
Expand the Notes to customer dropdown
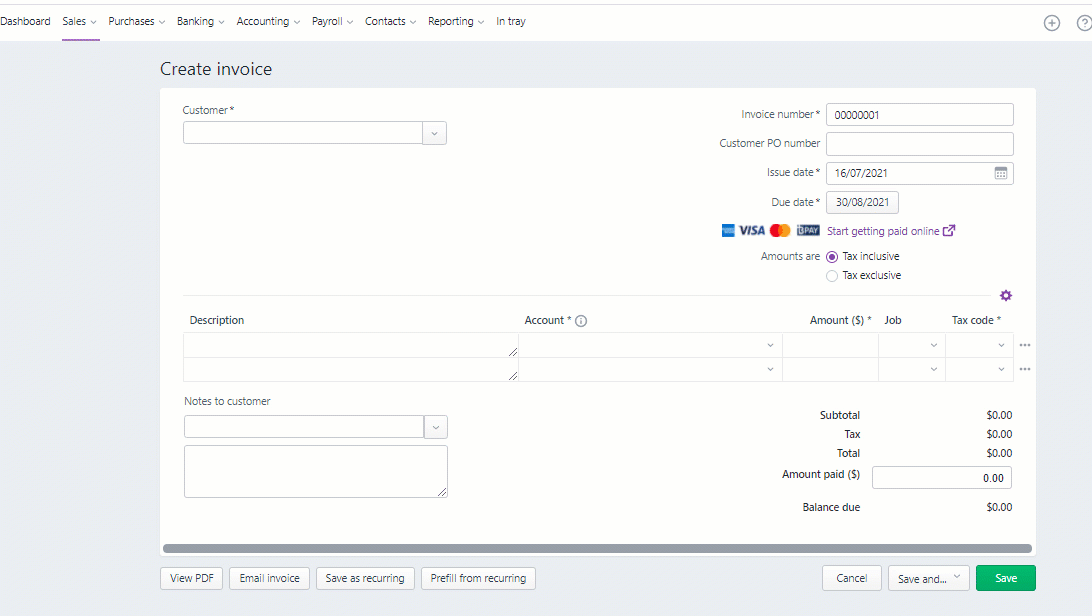click(436, 427)
